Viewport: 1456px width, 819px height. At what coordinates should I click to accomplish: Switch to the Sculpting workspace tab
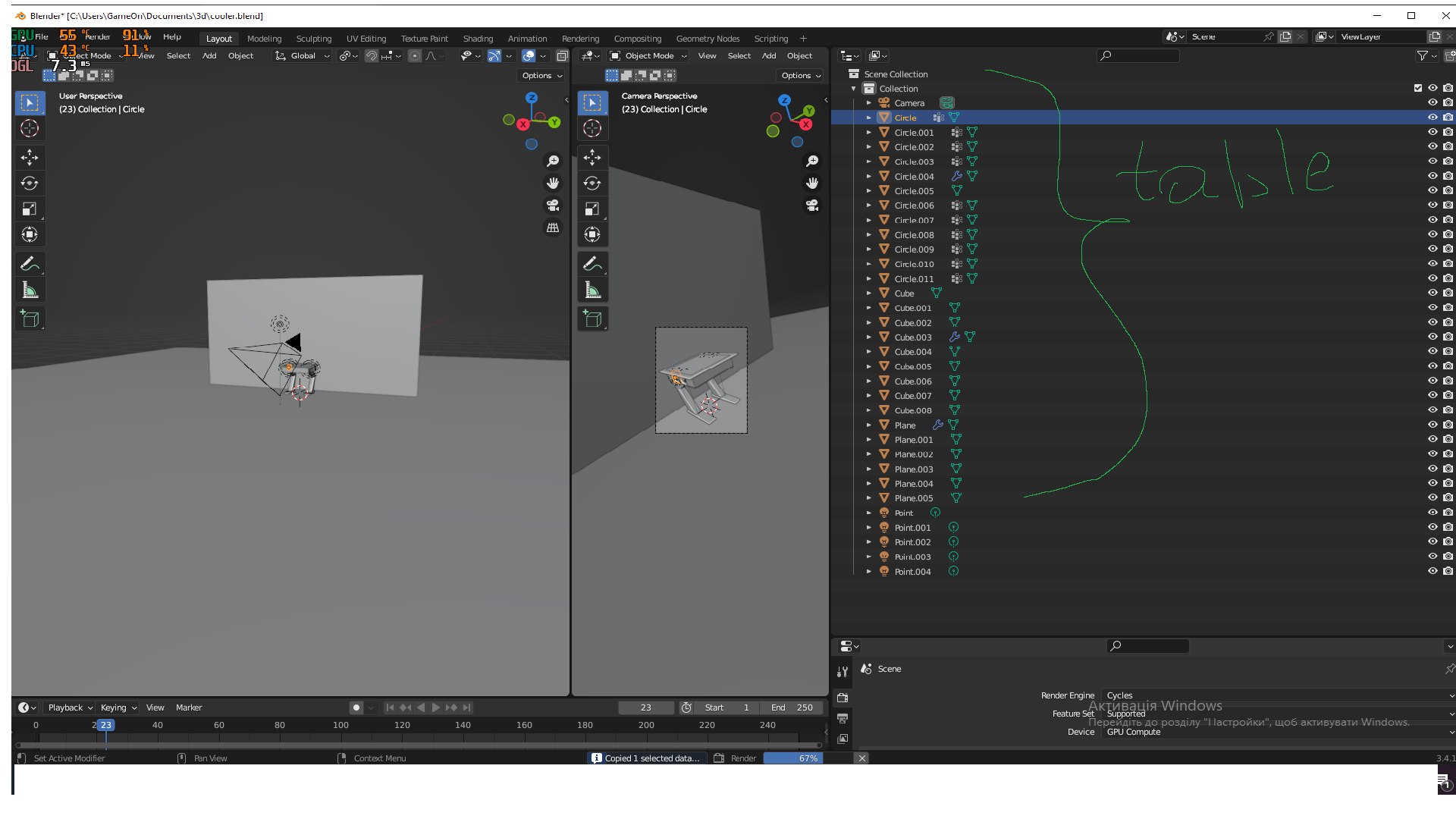tap(314, 39)
